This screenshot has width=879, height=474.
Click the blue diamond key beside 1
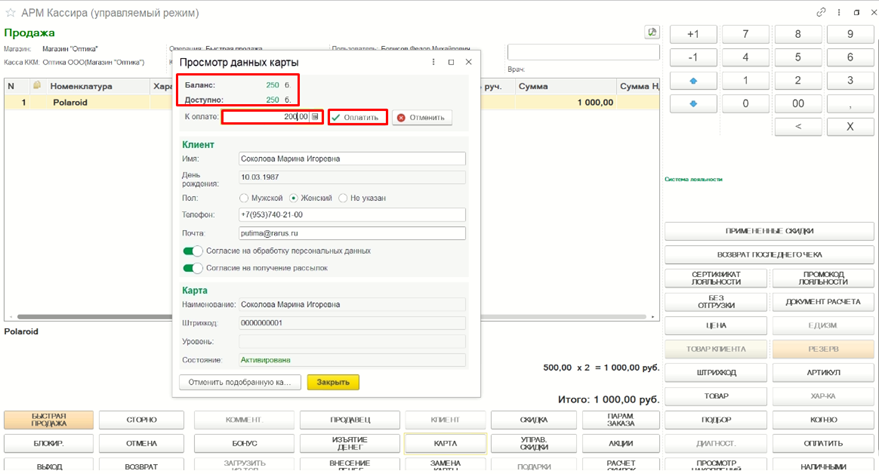click(693, 81)
